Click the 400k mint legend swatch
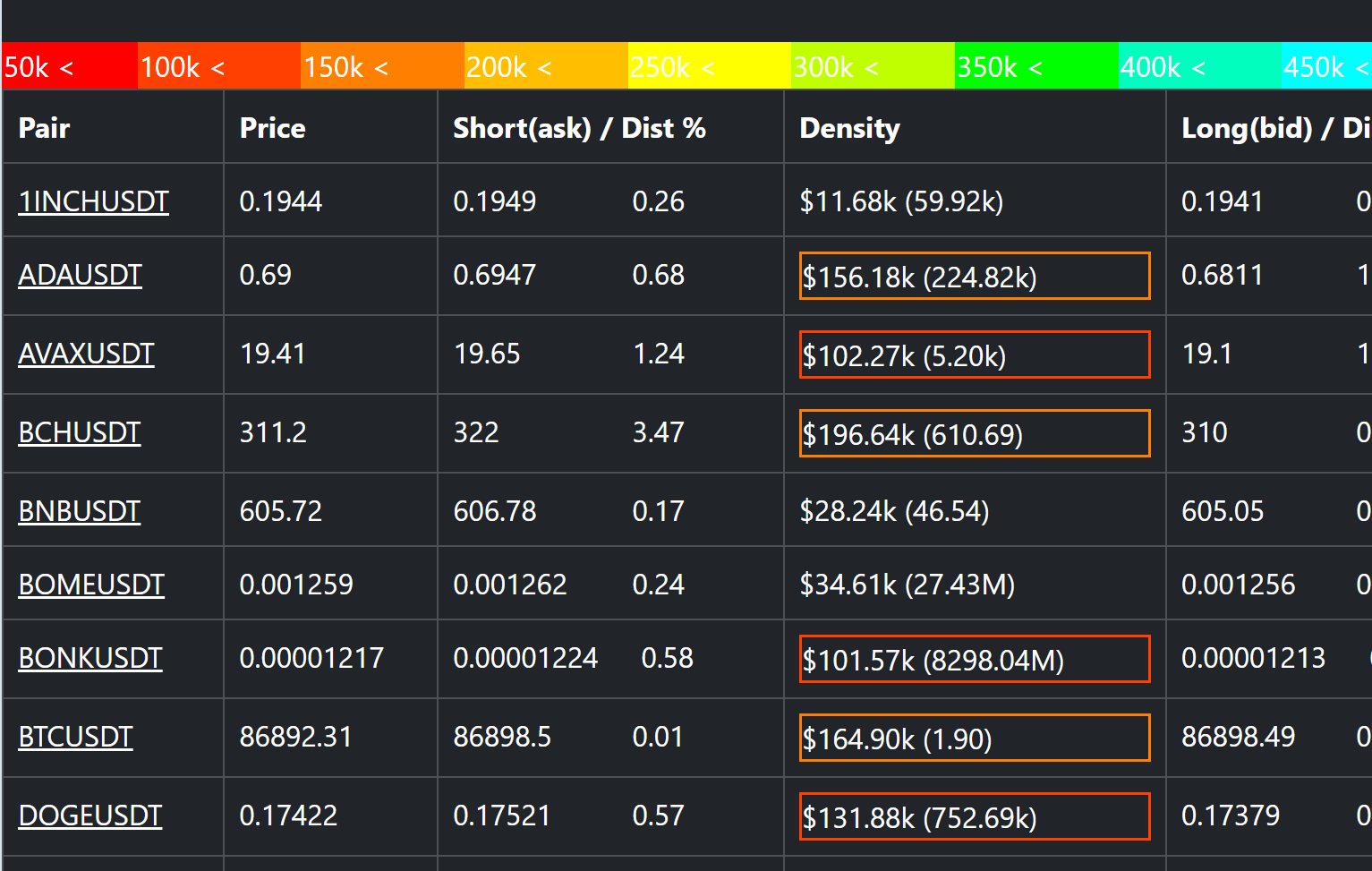This screenshot has height=871, width=1372. (x=1200, y=66)
